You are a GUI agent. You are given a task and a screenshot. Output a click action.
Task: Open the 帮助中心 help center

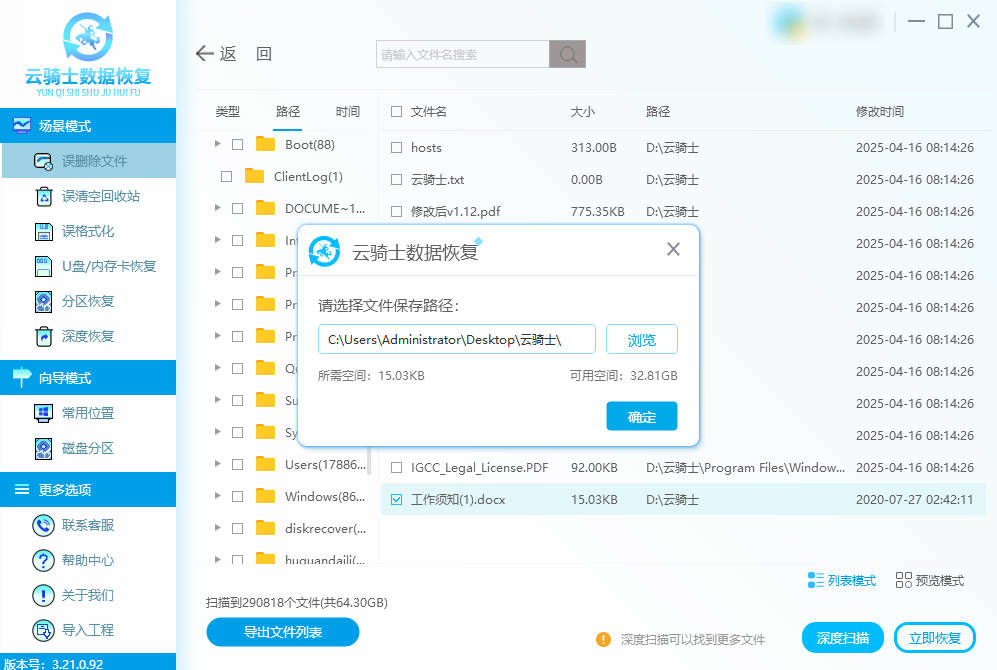(88, 560)
